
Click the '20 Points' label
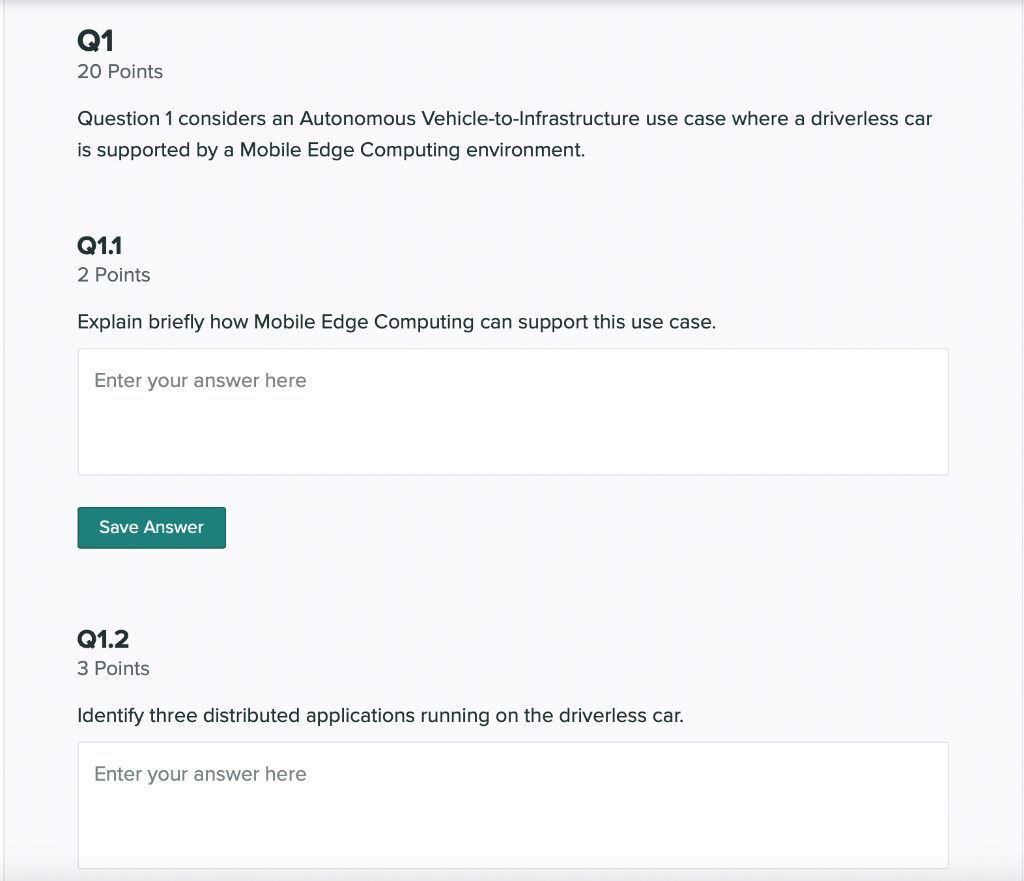(120, 72)
